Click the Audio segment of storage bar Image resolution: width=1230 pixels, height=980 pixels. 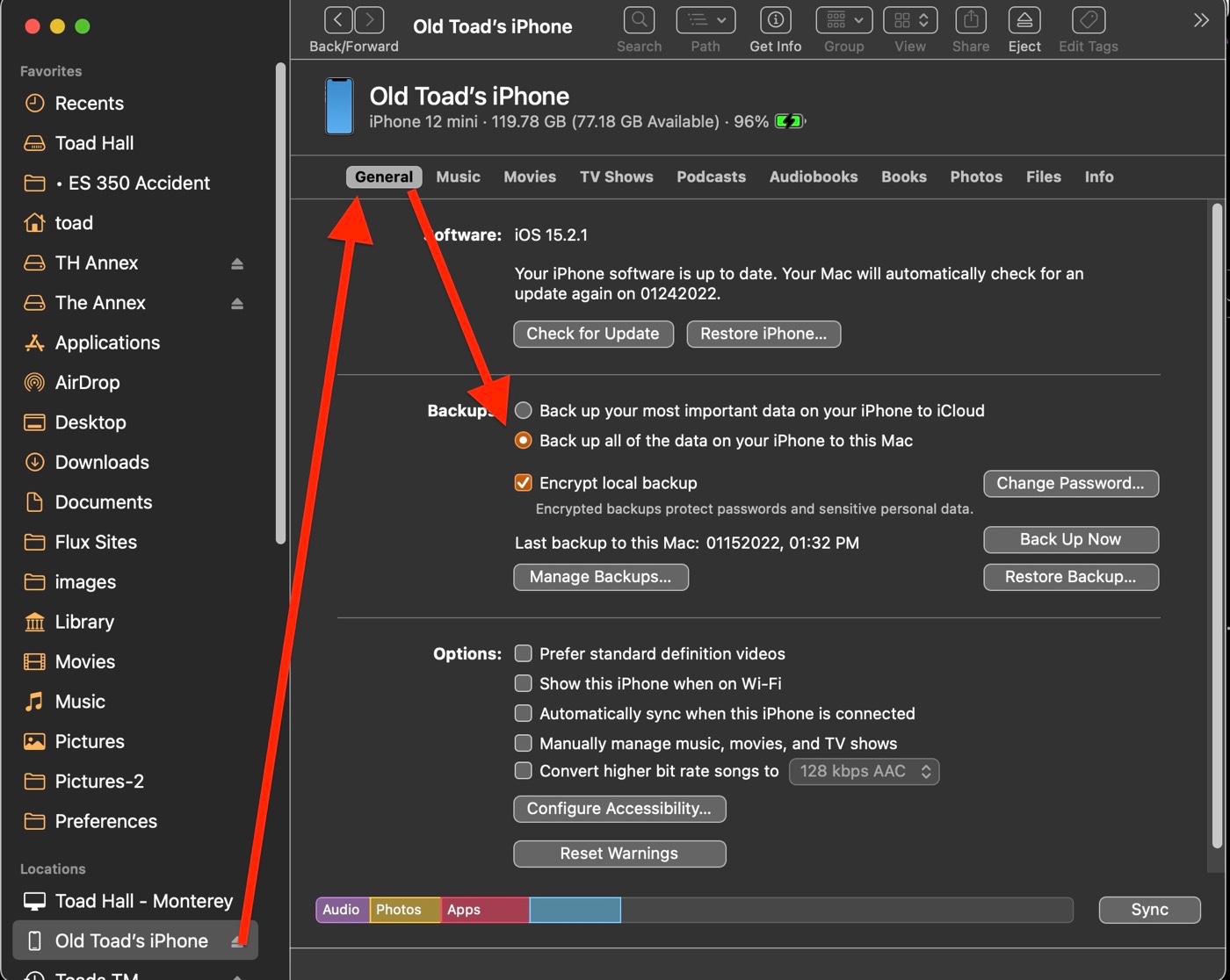point(343,910)
